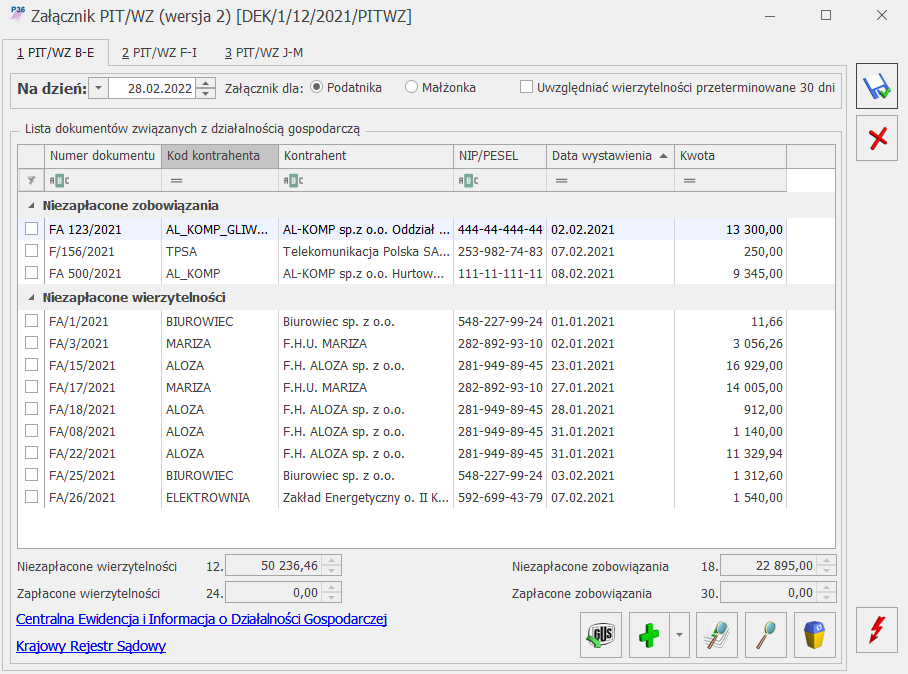This screenshot has height=674, width=908.
Task: Click the Kontrahent filter ABC icon
Action: (293, 181)
